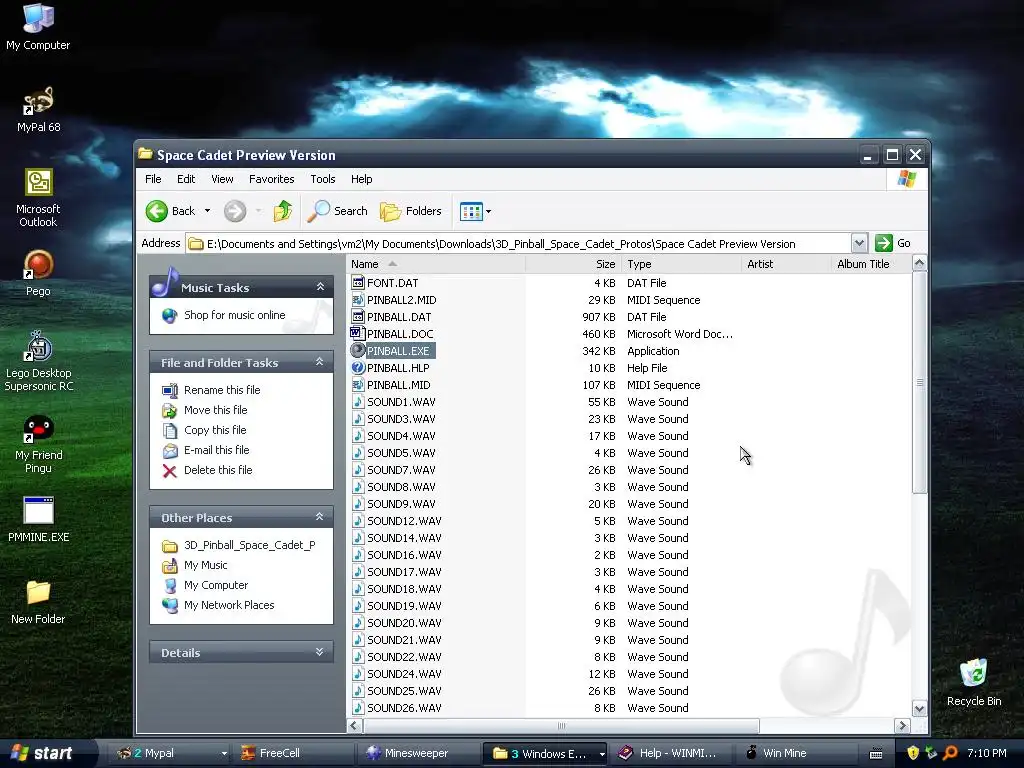Open Back button history dropdown arrow
This screenshot has height=768, width=1024.
(207, 211)
